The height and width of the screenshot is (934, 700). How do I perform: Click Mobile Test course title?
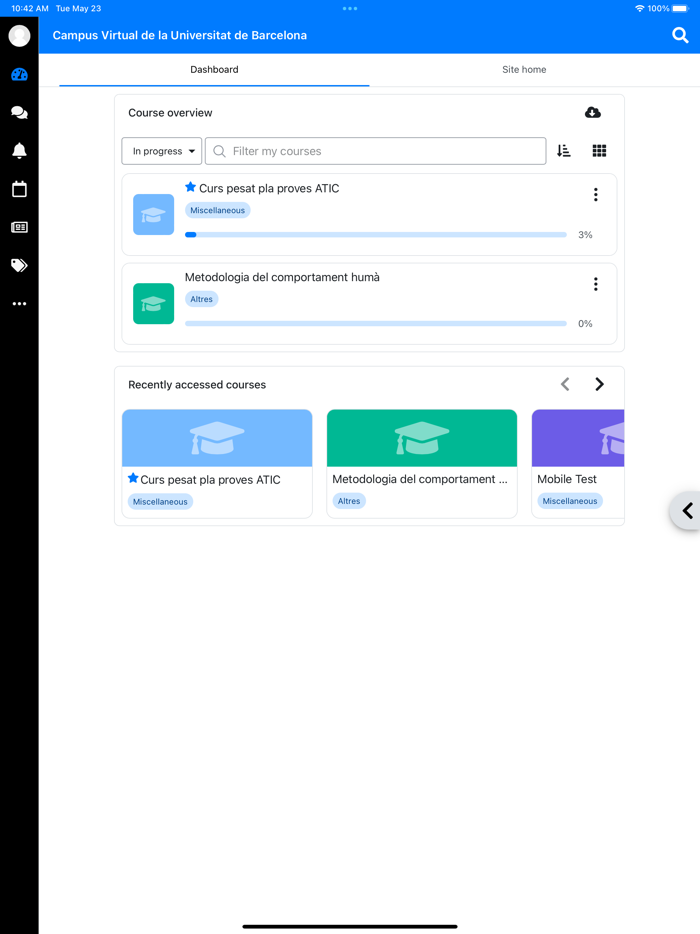tap(567, 479)
